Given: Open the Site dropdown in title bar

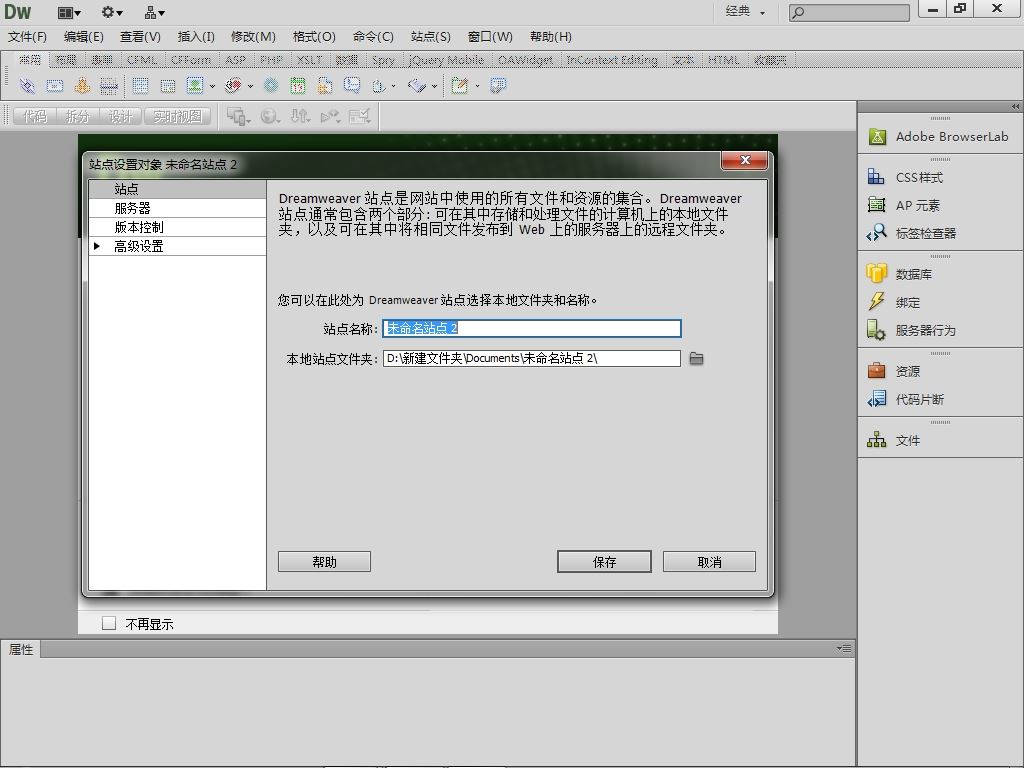Looking at the screenshot, I should pos(155,12).
